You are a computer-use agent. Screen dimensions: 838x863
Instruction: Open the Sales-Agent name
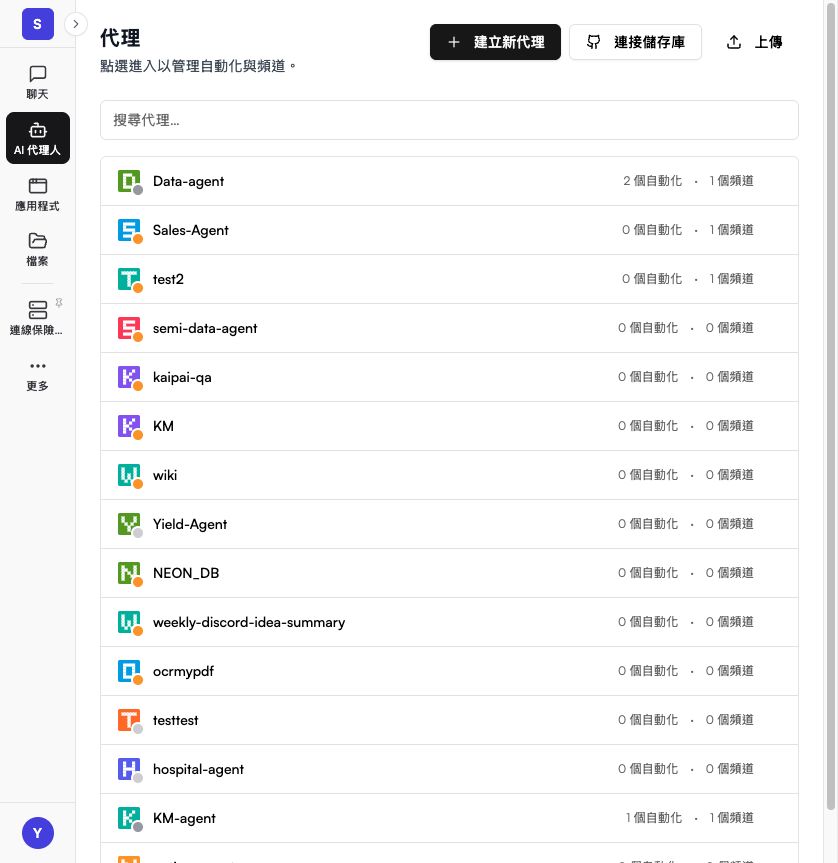pyautogui.click(x=190, y=231)
